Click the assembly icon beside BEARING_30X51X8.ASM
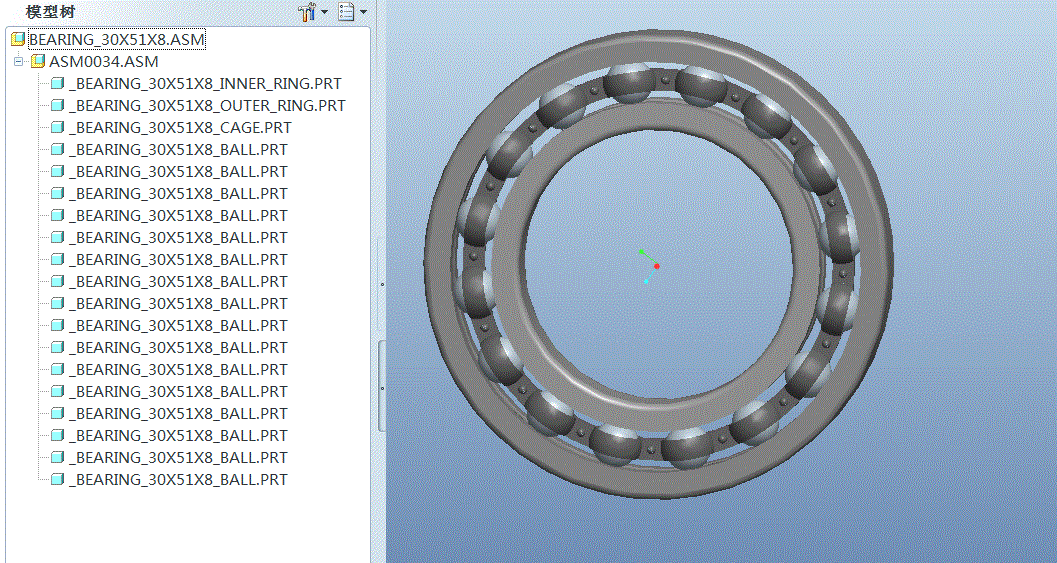 pos(18,39)
